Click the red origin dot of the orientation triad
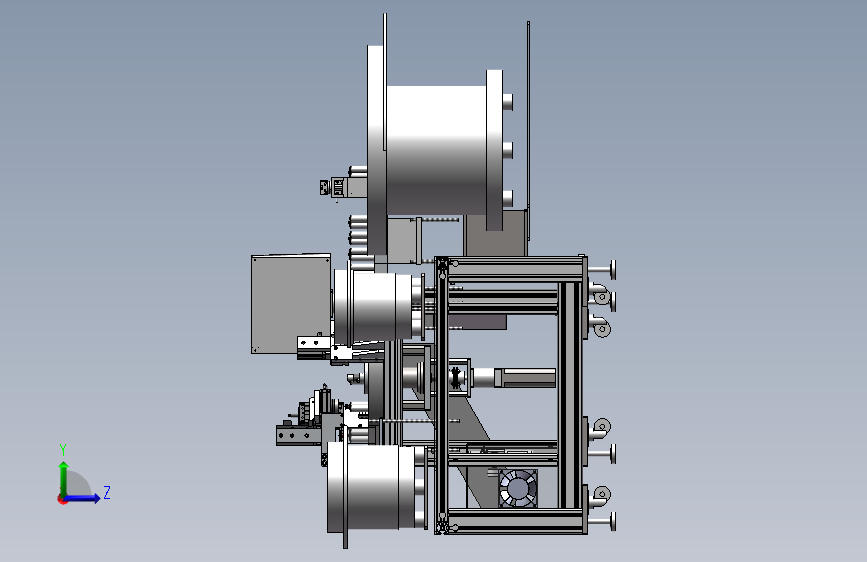Screen dimensions: 867x562 tap(62, 499)
